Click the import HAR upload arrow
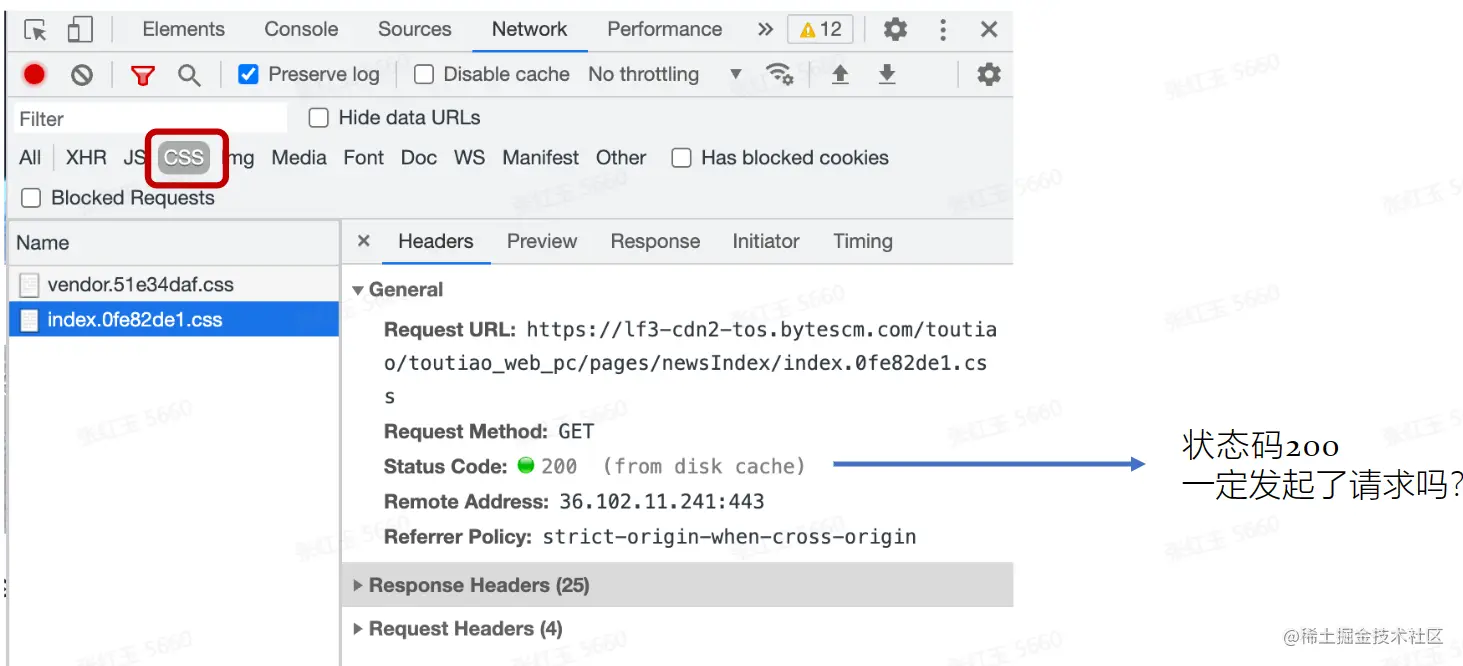The image size is (1463, 666). pyautogui.click(x=840, y=75)
